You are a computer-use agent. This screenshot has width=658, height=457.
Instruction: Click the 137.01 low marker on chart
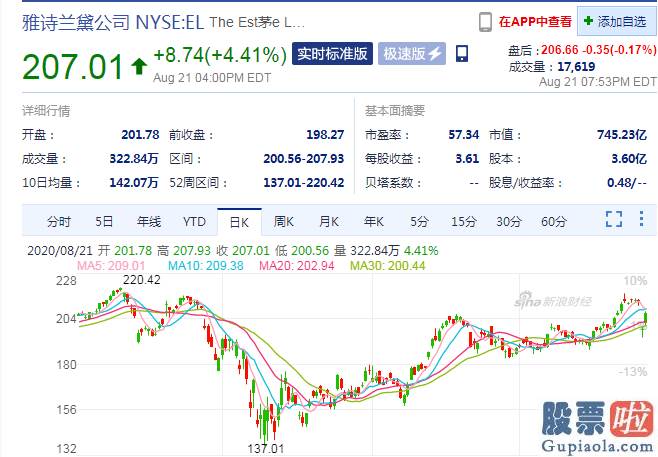pyautogui.click(x=266, y=448)
